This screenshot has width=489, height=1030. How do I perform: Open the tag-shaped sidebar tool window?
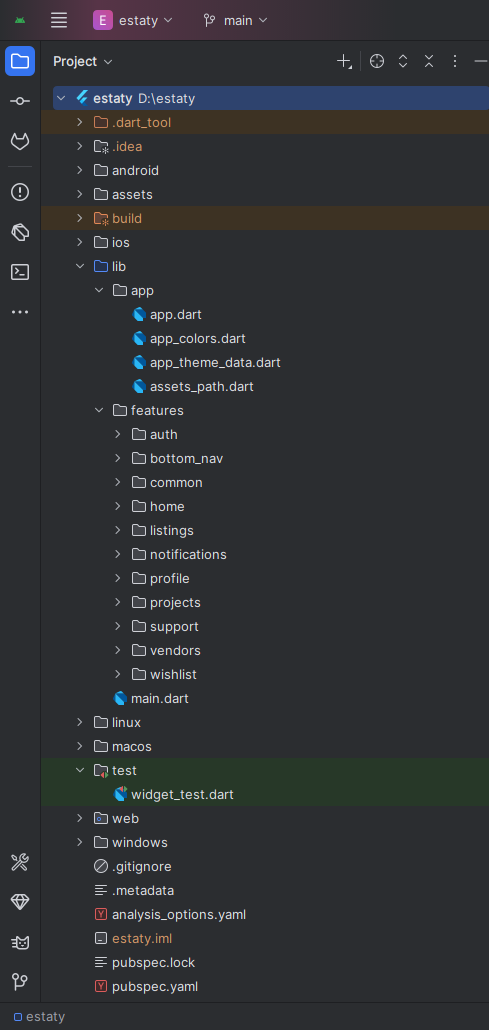[20, 232]
